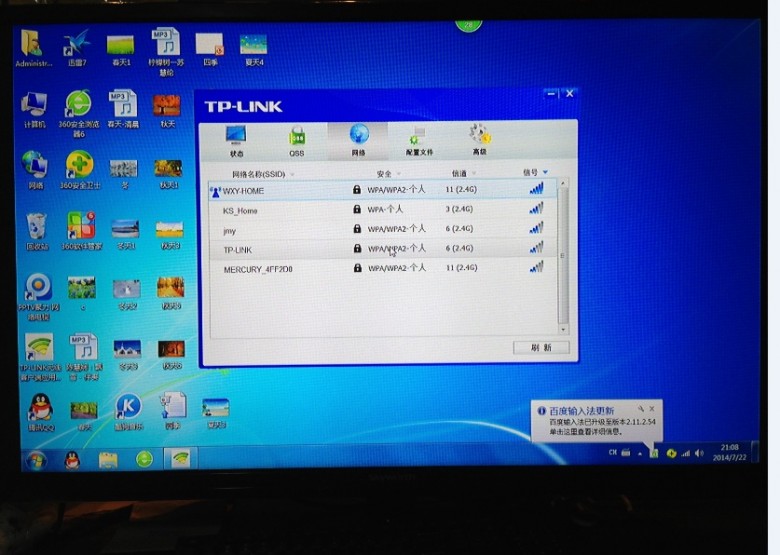Image resolution: width=780 pixels, height=555 pixels.
Task: Select 腾讯QQ desktop icon
Action: point(41,413)
